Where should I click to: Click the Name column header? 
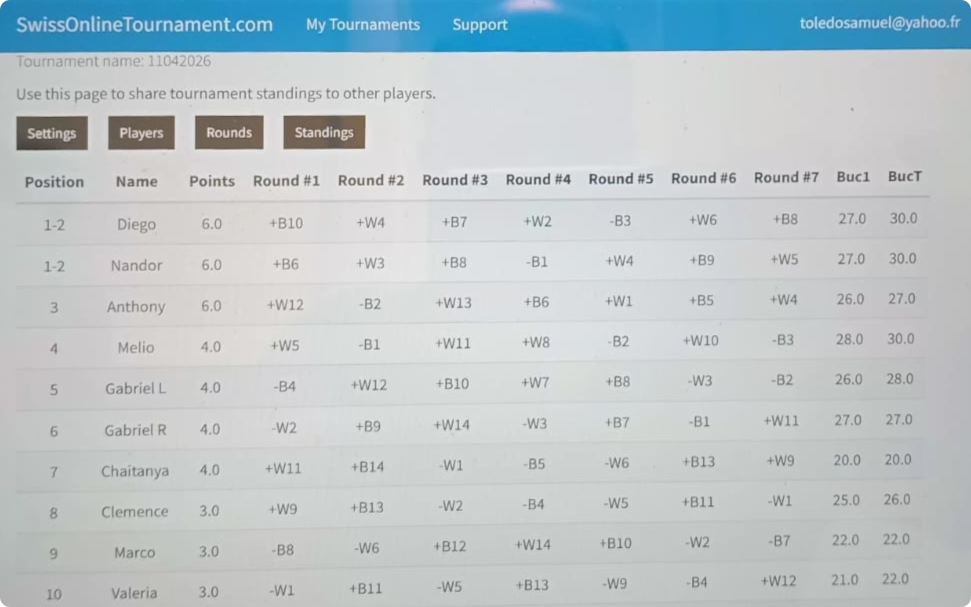137,182
